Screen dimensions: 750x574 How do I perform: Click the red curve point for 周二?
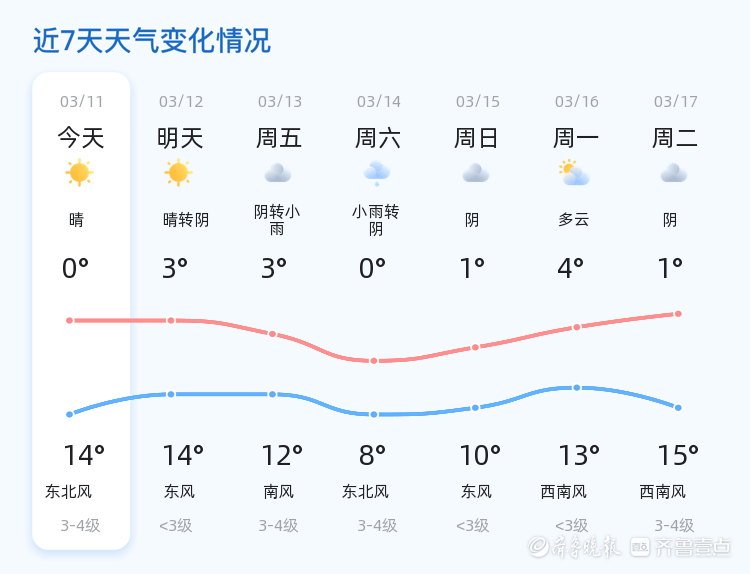pos(678,314)
